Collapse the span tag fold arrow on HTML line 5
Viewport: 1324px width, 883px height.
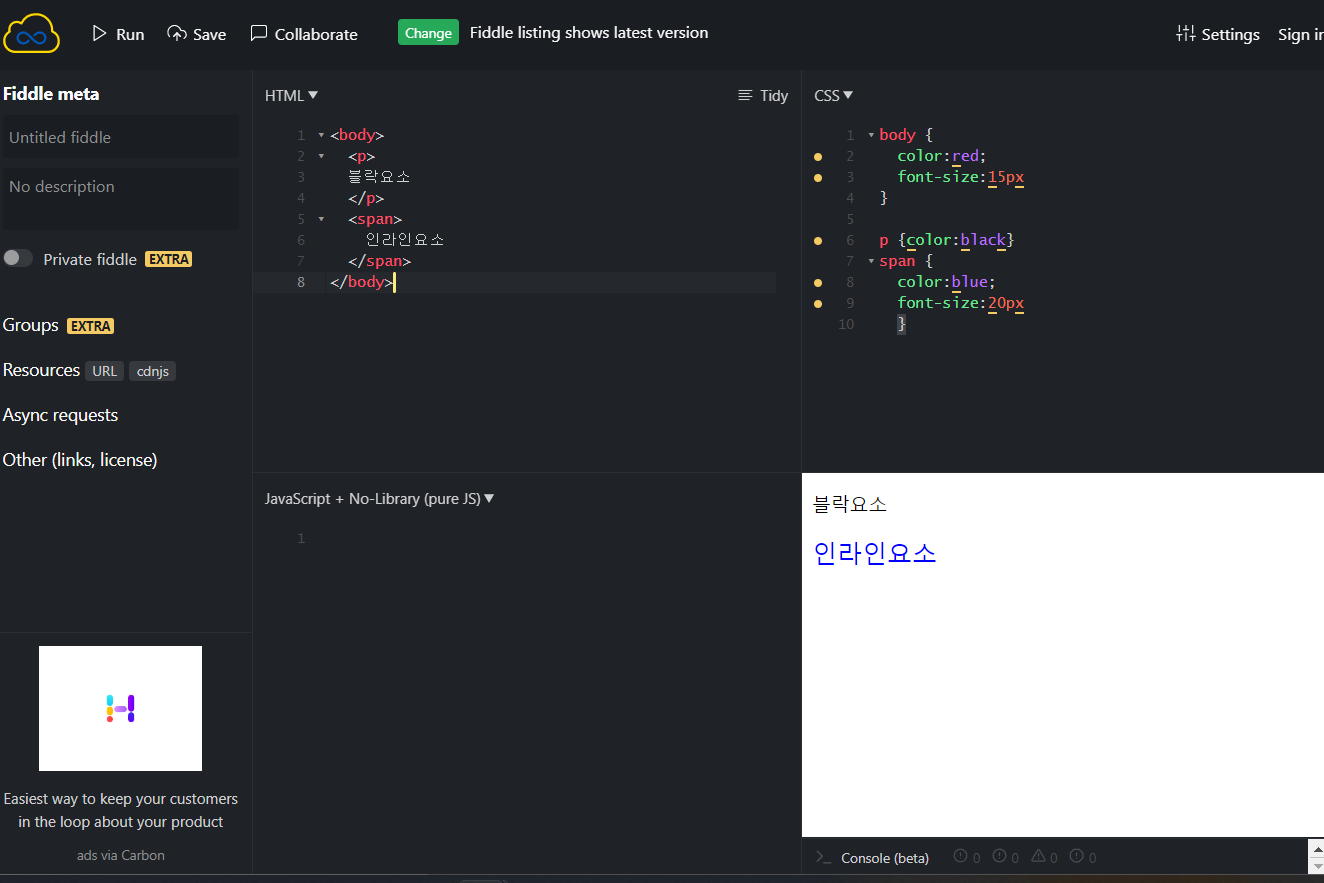coord(321,219)
